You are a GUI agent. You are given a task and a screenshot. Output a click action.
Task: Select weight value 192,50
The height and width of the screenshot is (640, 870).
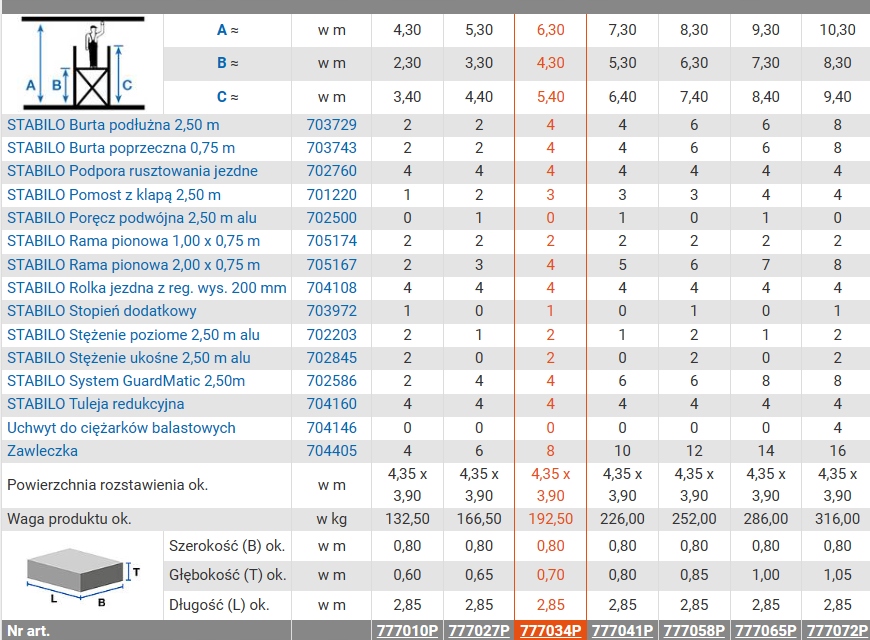[550, 519]
